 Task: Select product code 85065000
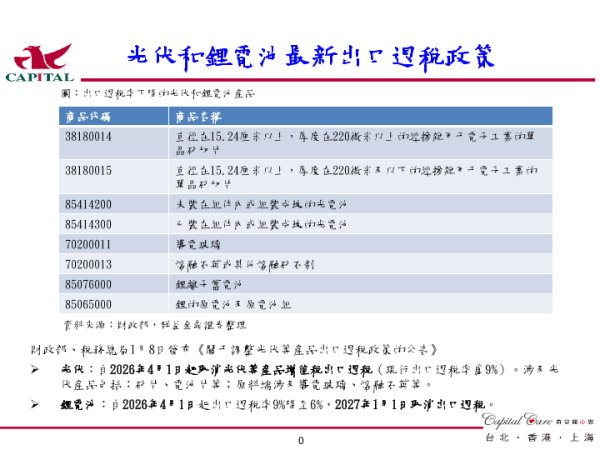coord(88,302)
